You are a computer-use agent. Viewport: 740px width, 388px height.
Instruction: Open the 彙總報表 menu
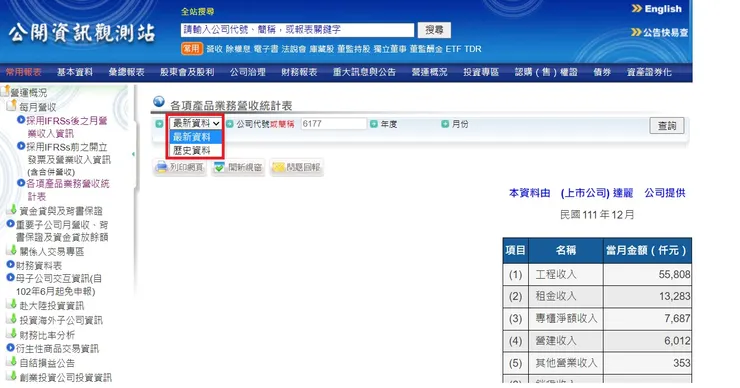tap(126, 72)
